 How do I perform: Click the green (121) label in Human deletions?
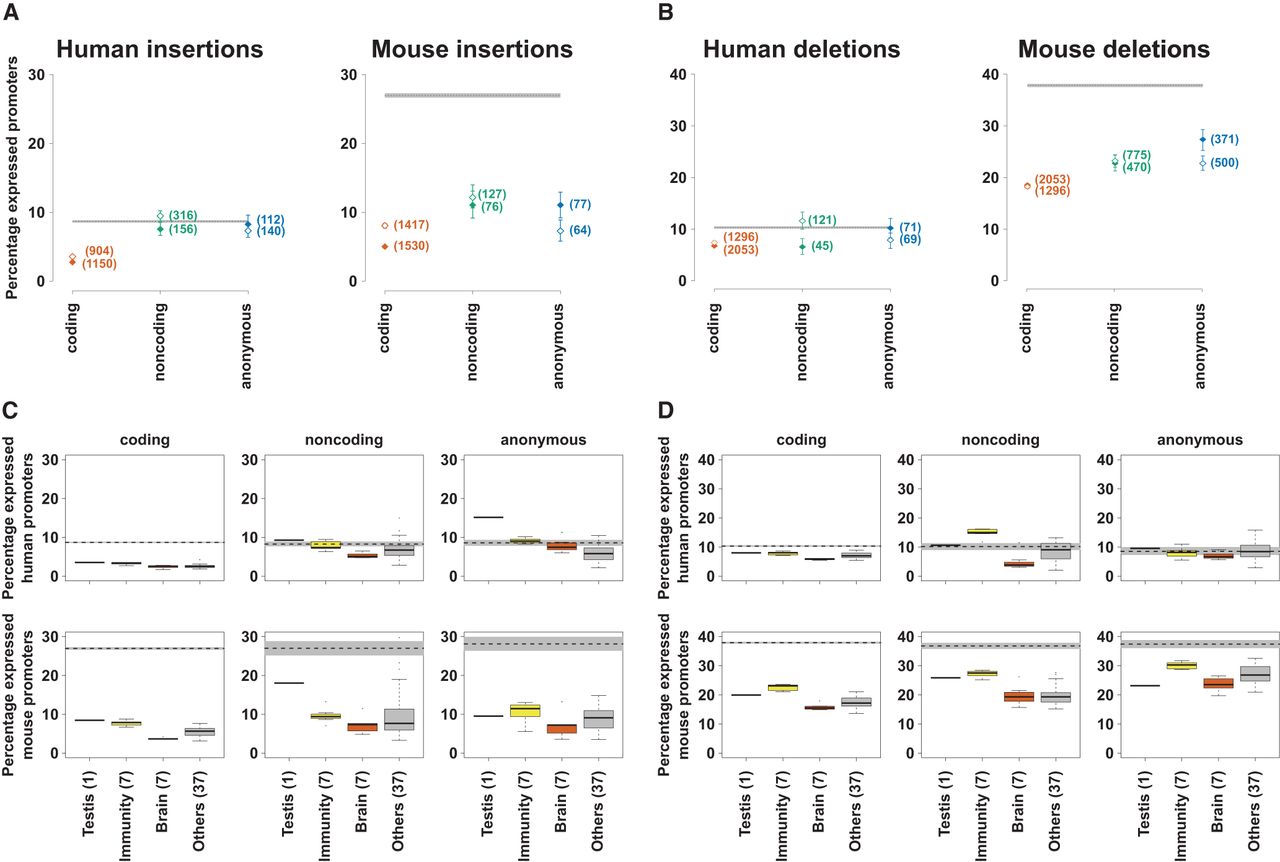tap(823, 220)
